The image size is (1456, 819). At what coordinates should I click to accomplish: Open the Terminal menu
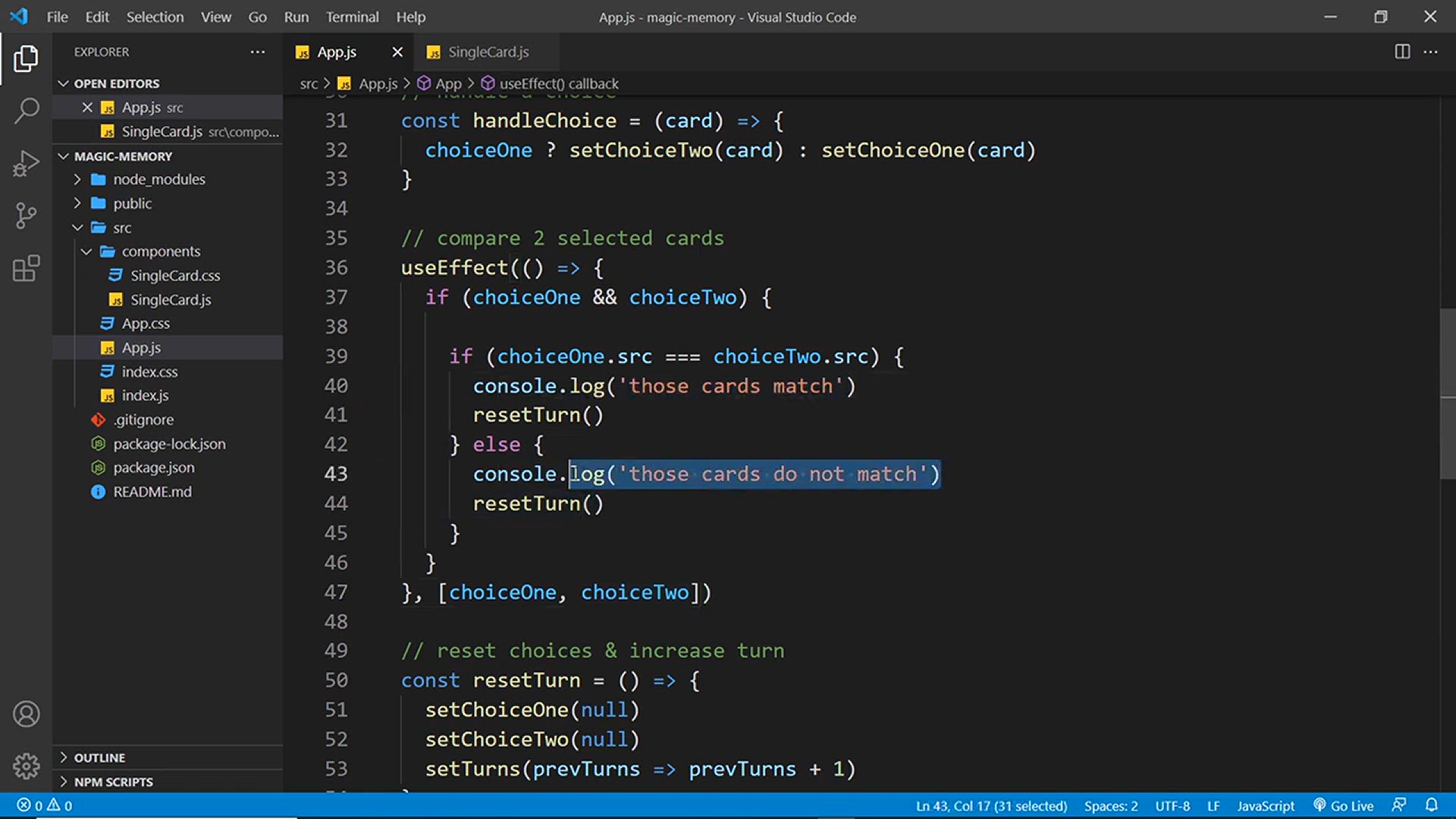[352, 17]
